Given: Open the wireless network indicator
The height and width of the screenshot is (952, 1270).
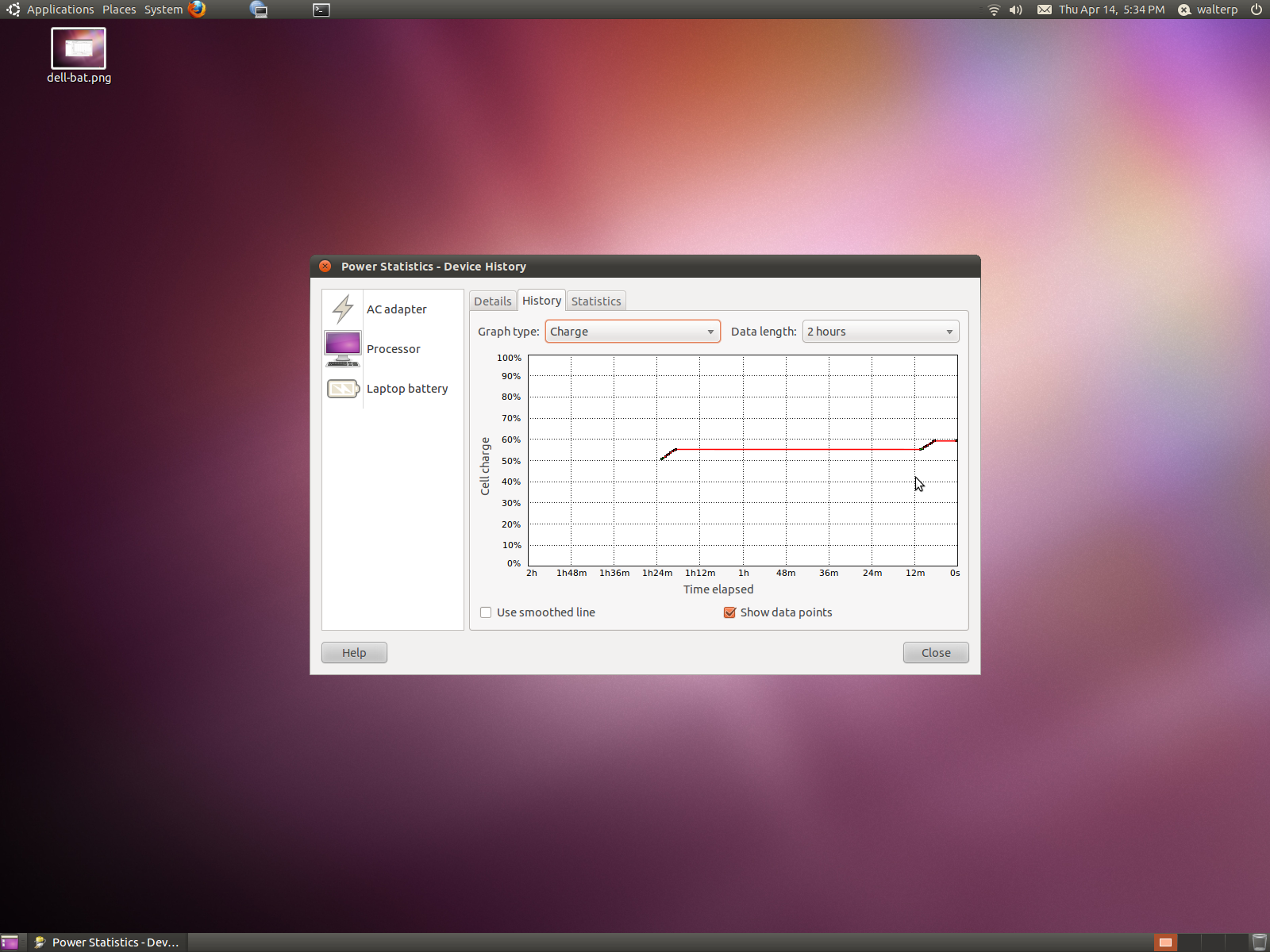Looking at the screenshot, I should point(993,10).
